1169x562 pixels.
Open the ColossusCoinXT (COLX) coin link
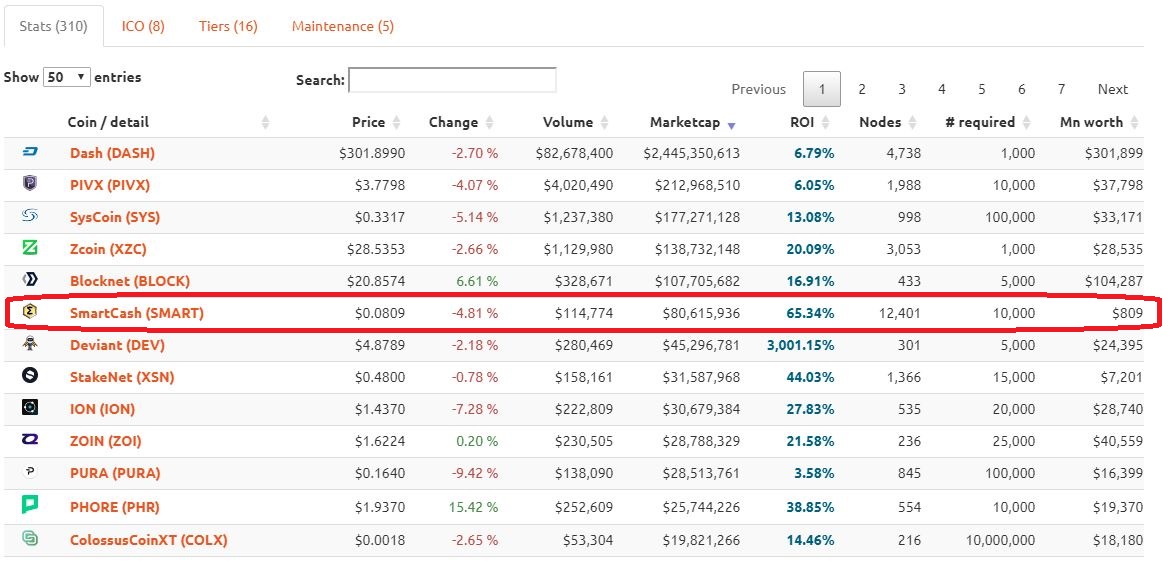click(x=148, y=540)
